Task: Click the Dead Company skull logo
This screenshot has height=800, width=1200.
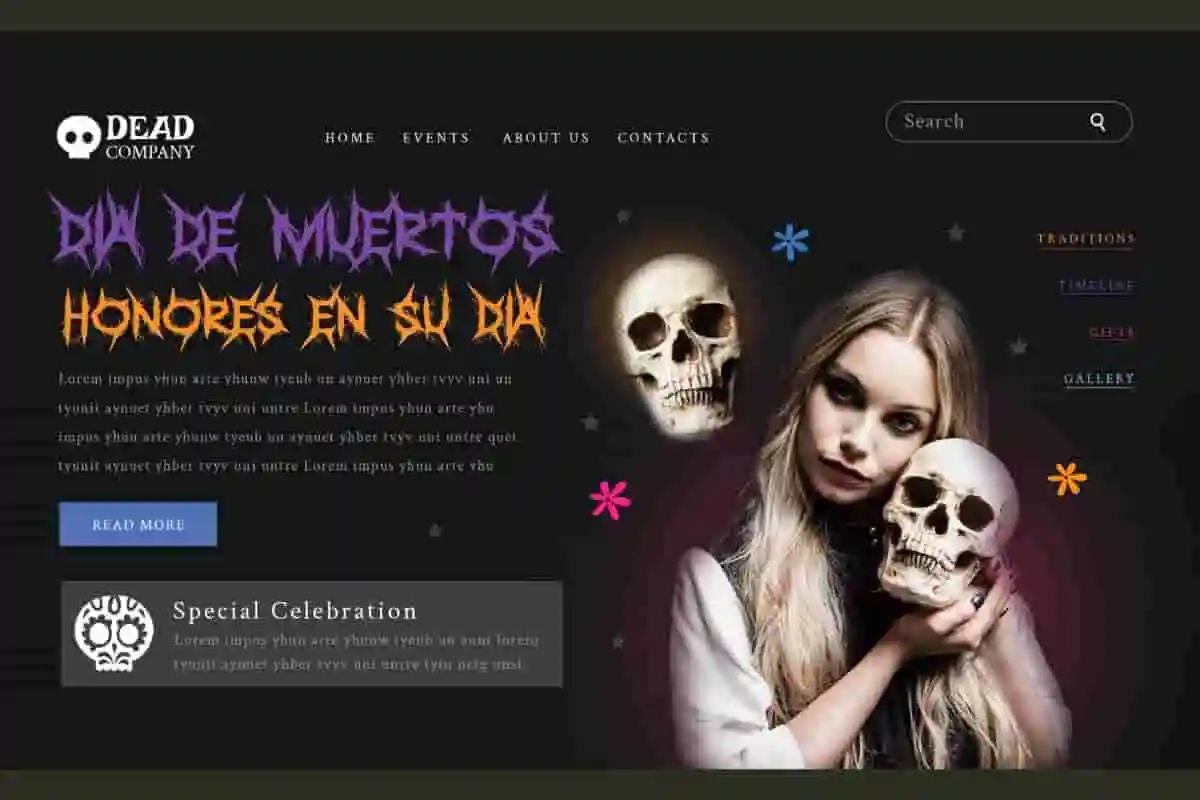Action: pos(78,137)
